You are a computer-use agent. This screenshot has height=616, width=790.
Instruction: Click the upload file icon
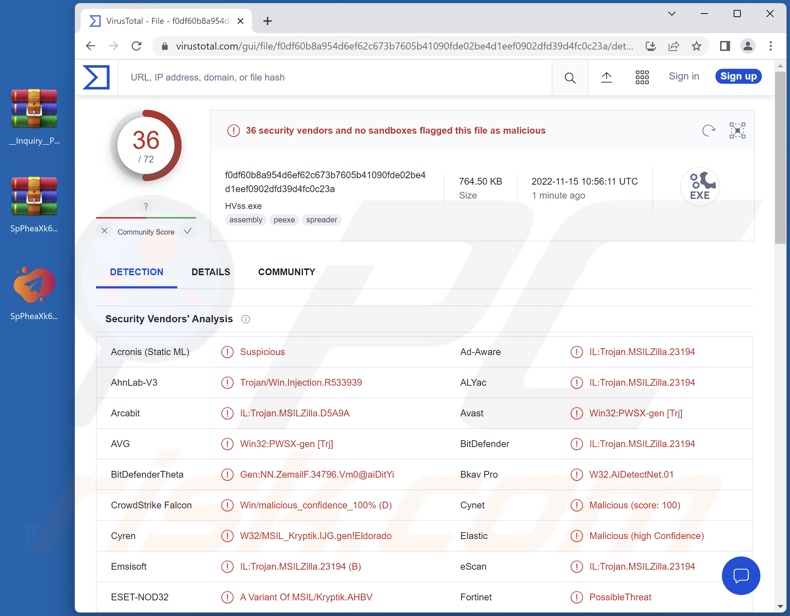(x=607, y=77)
